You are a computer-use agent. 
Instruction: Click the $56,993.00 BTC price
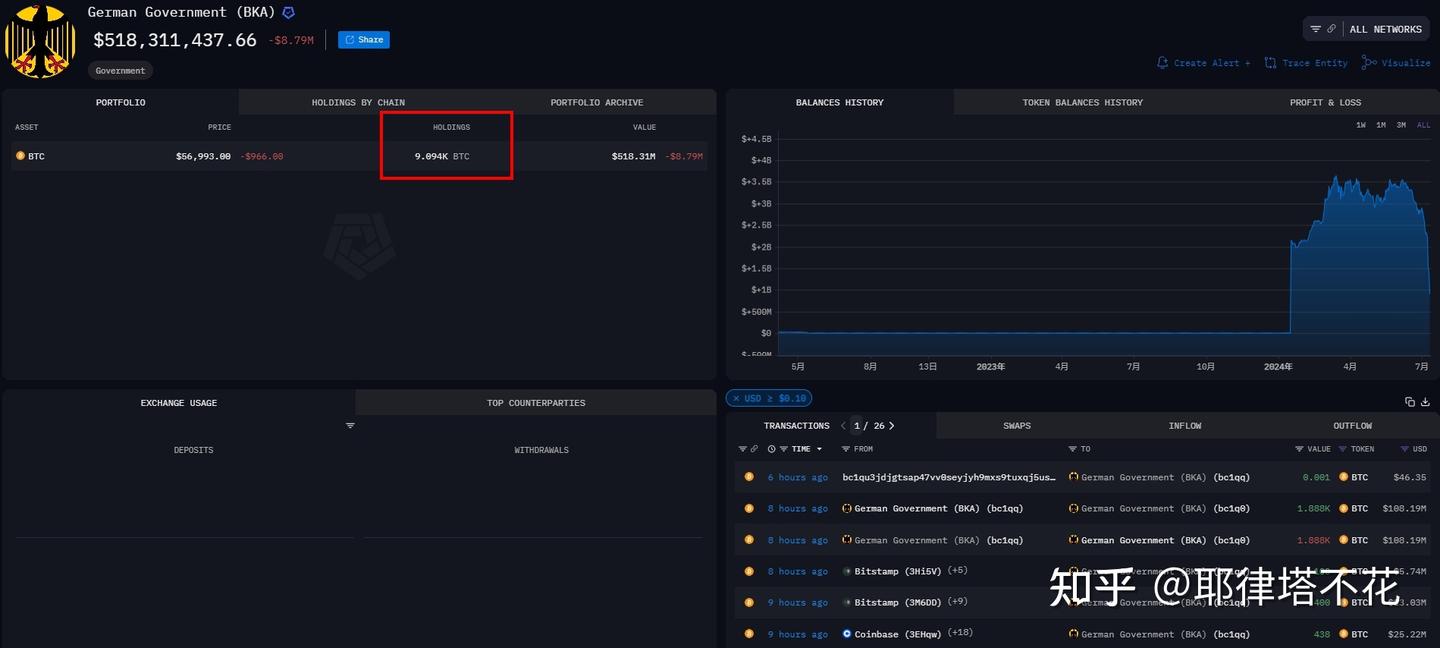[203, 156]
